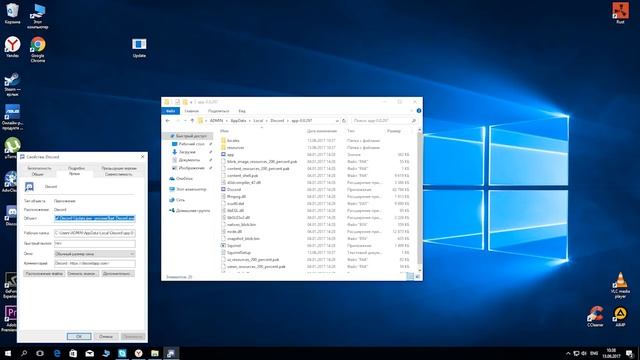Click the Сменить значок button
The width and height of the screenshot is (640, 360).
82,273
